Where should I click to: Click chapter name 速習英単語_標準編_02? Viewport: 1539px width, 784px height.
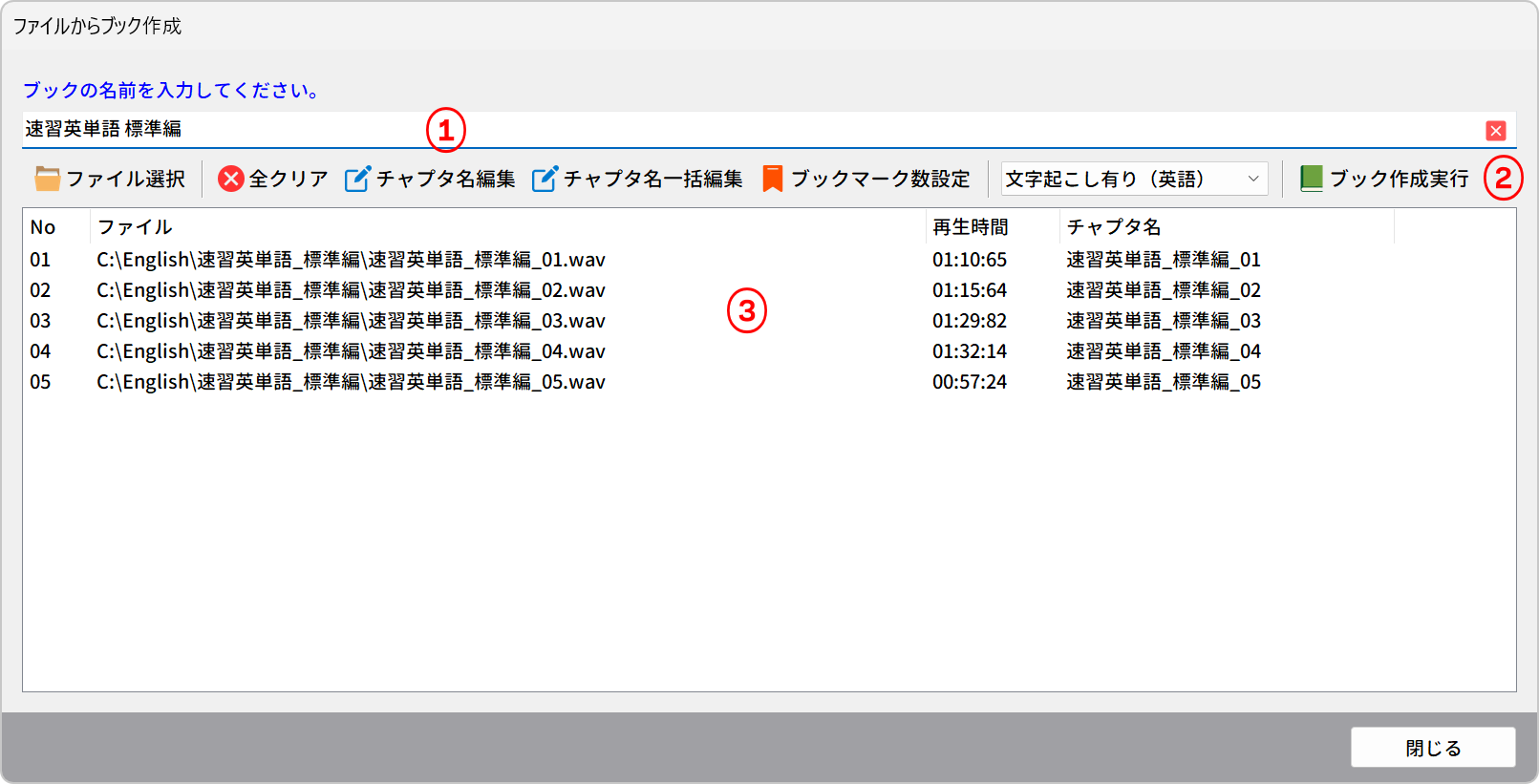1164,290
